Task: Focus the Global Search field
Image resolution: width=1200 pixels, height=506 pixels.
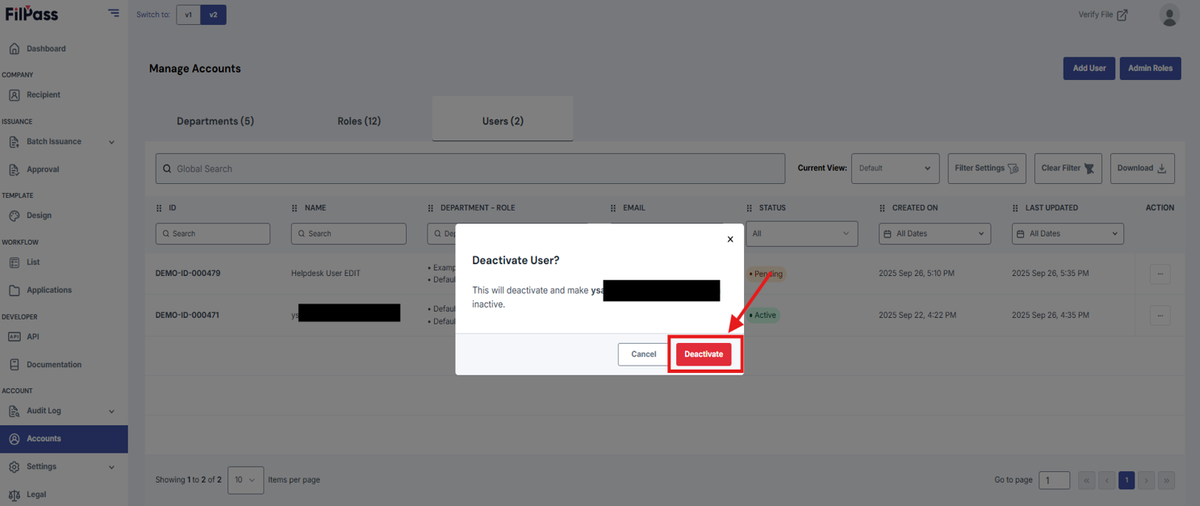Action: click(x=470, y=168)
